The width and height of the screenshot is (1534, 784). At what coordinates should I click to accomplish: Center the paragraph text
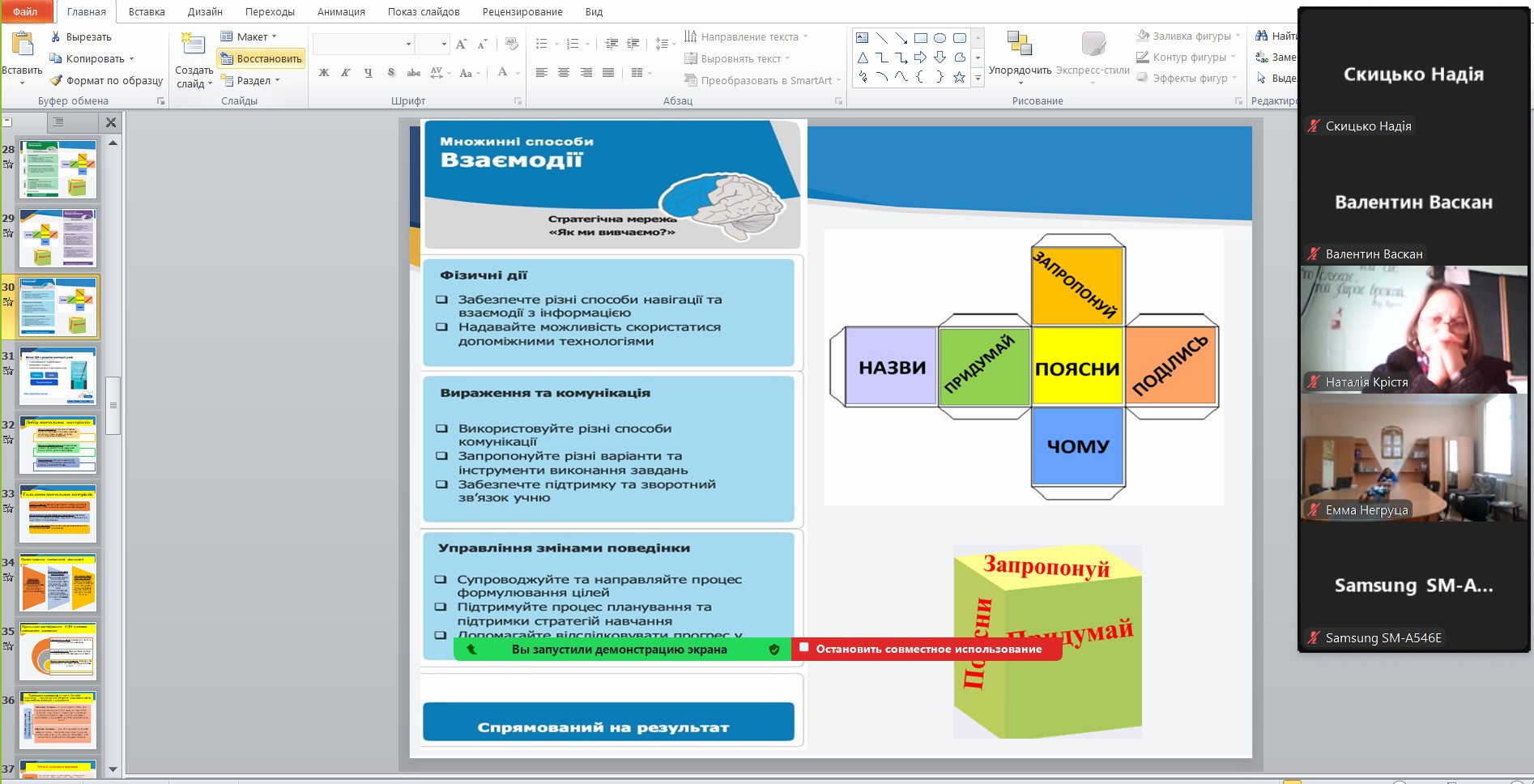[x=564, y=73]
